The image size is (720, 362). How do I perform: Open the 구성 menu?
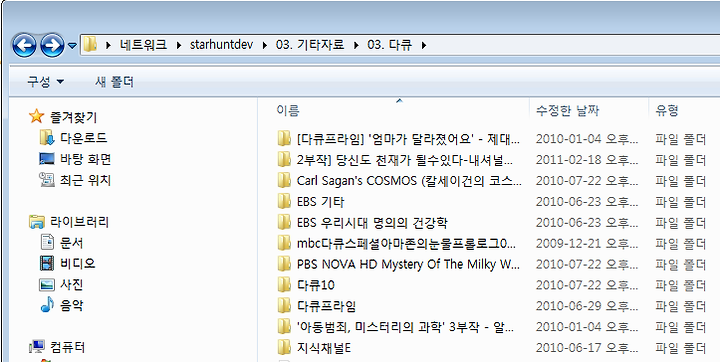pyautogui.click(x=45, y=82)
